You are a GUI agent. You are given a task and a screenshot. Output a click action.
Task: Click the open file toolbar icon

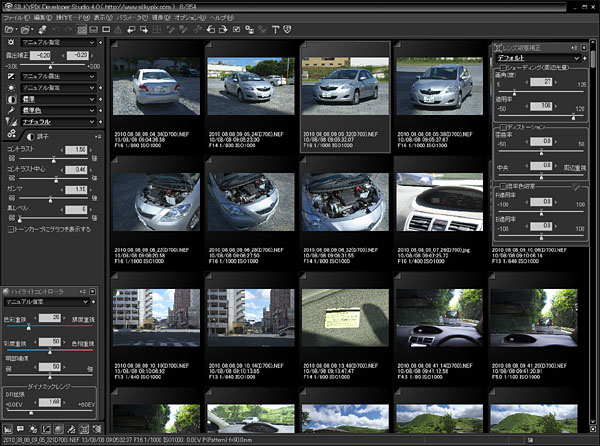[x=8, y=29]
